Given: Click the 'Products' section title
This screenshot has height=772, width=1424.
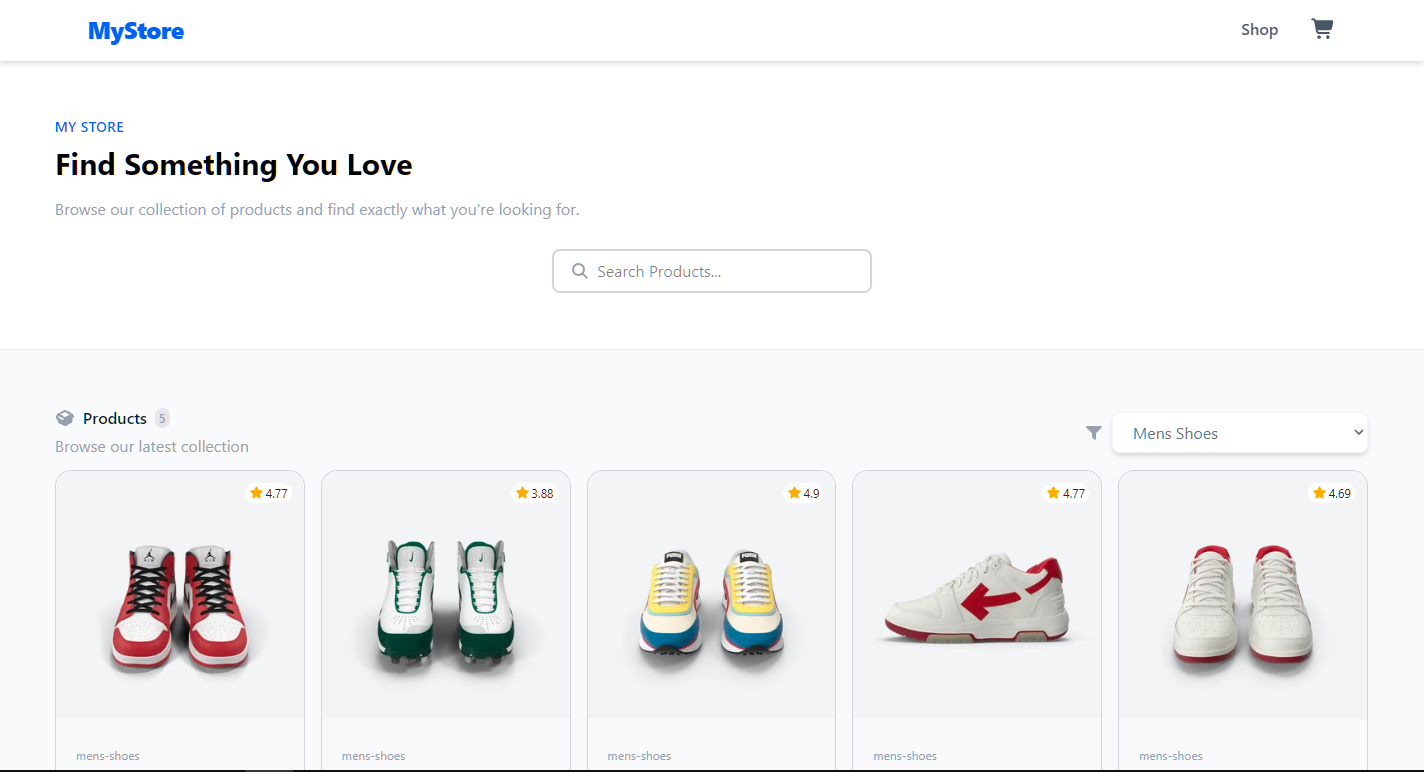Looking at the screenshot, I should (x=115, y=418).
